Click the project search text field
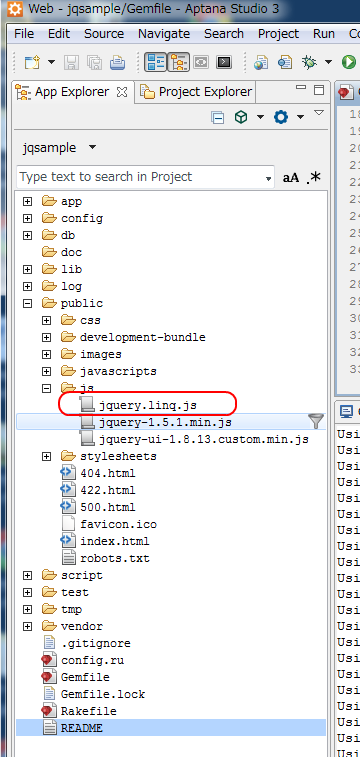Image resolution: width=360 pixels, height=757 pixels. [145, 177]
